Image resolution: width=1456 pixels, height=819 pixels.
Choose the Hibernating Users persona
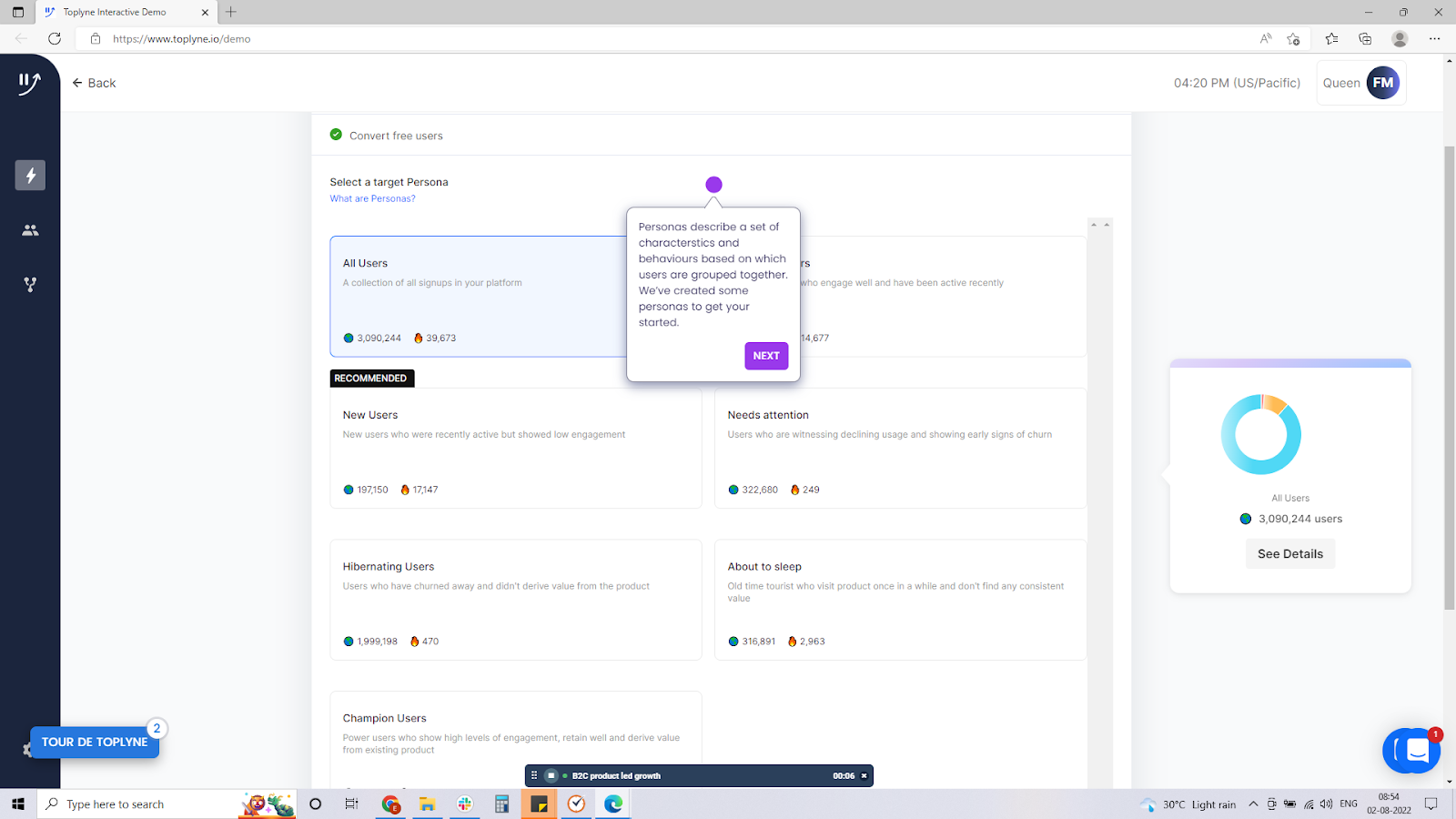click(x=515, y=600)
